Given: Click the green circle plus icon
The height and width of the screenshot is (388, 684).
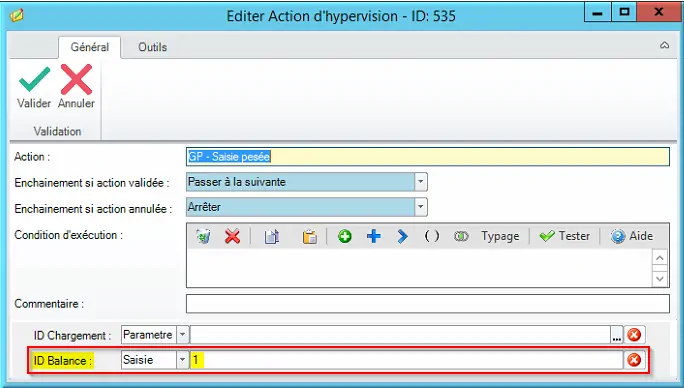Looking at the screenshot, I should coord(345,237).
